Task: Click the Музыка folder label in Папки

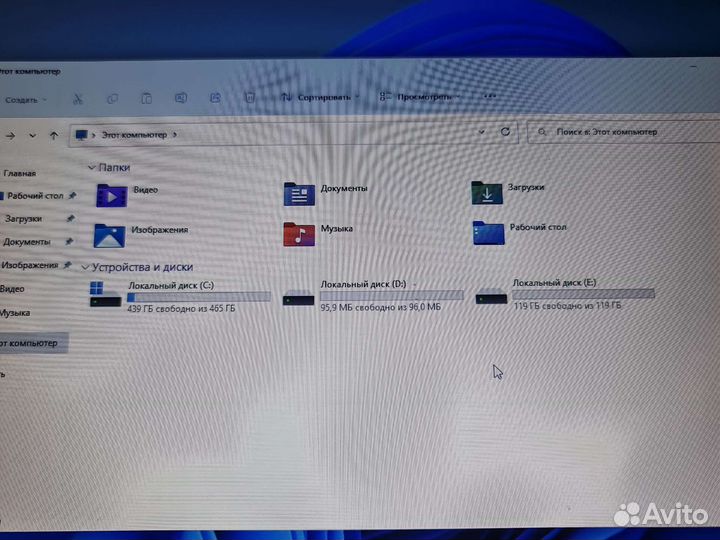Action: pyautogui.click(x=337, y=228)
